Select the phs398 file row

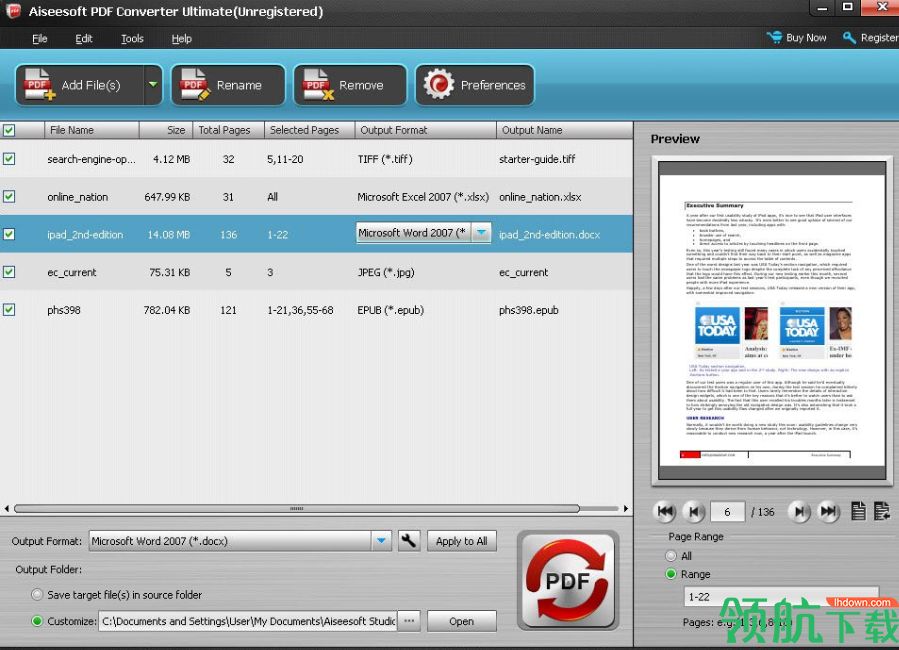(x=316, y=310)
